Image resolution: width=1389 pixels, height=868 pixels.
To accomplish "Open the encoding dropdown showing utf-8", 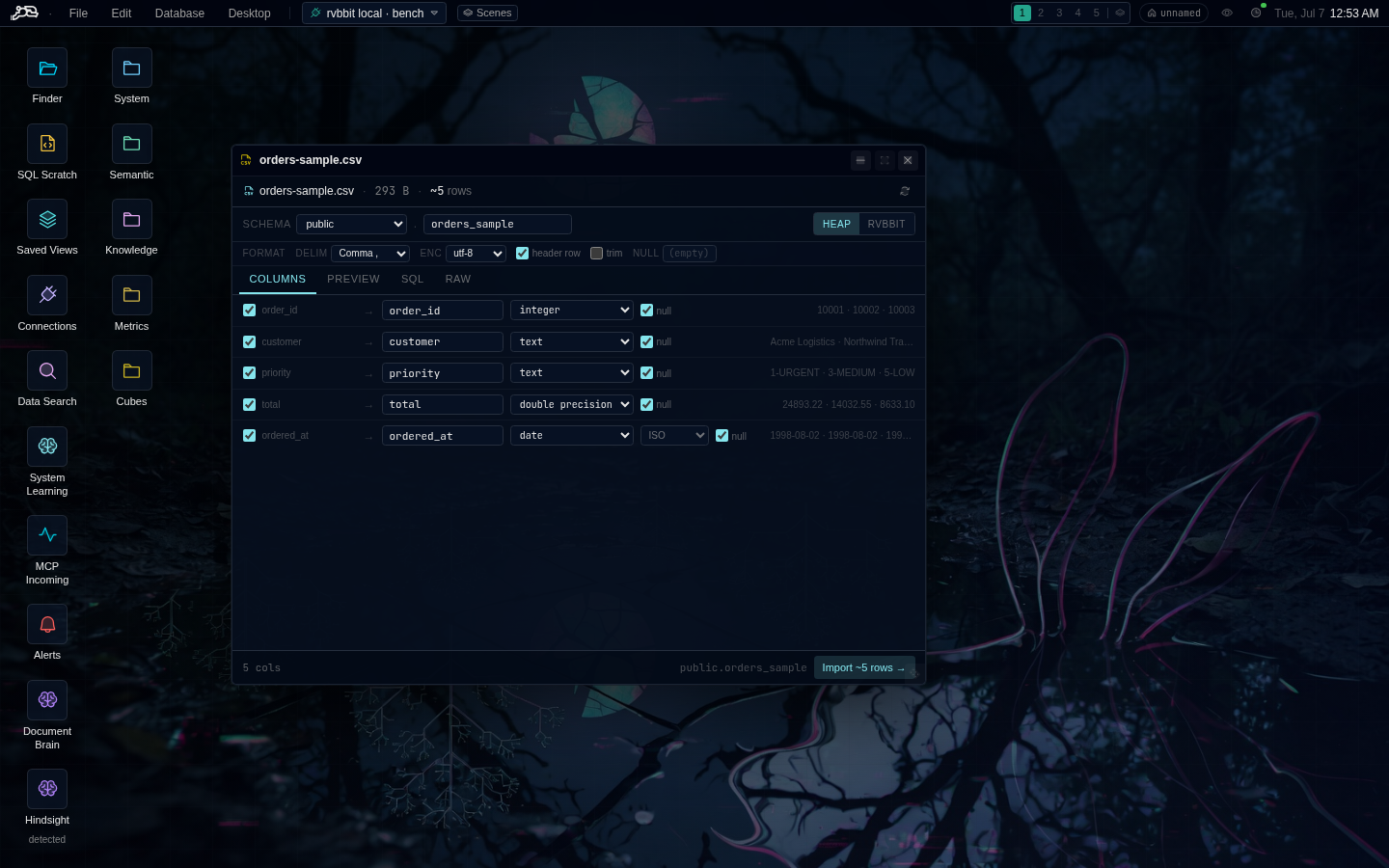I will pyautogui.click(x=477, y=253).
